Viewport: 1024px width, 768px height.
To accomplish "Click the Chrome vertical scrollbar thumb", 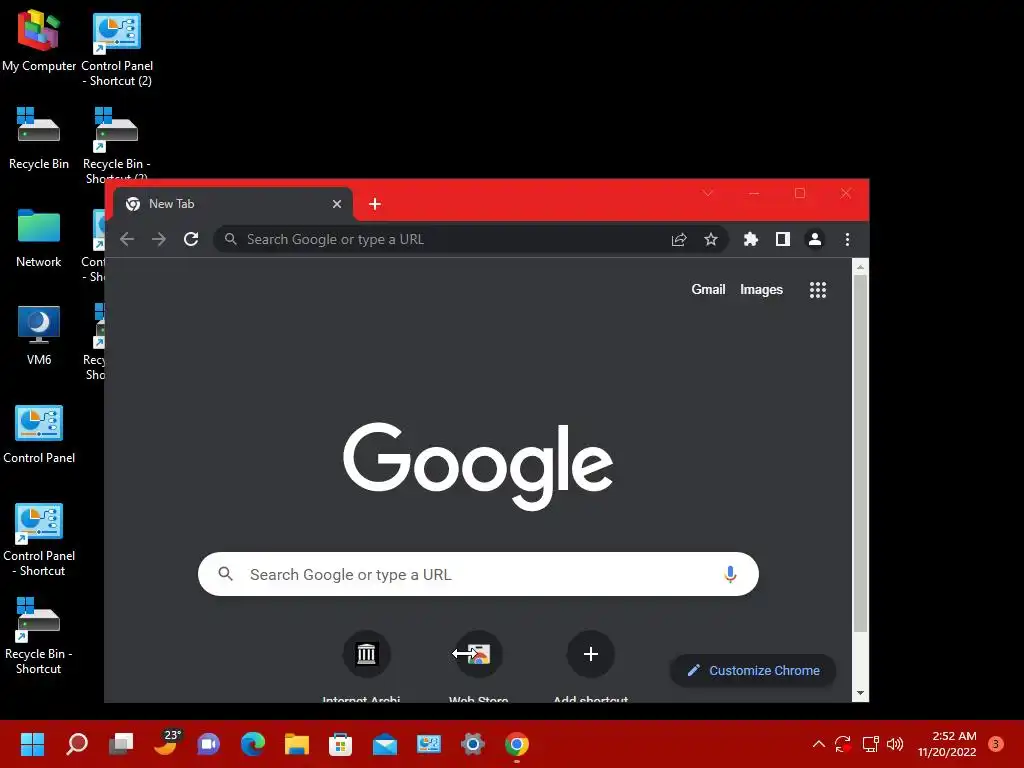I will [861, 454].
